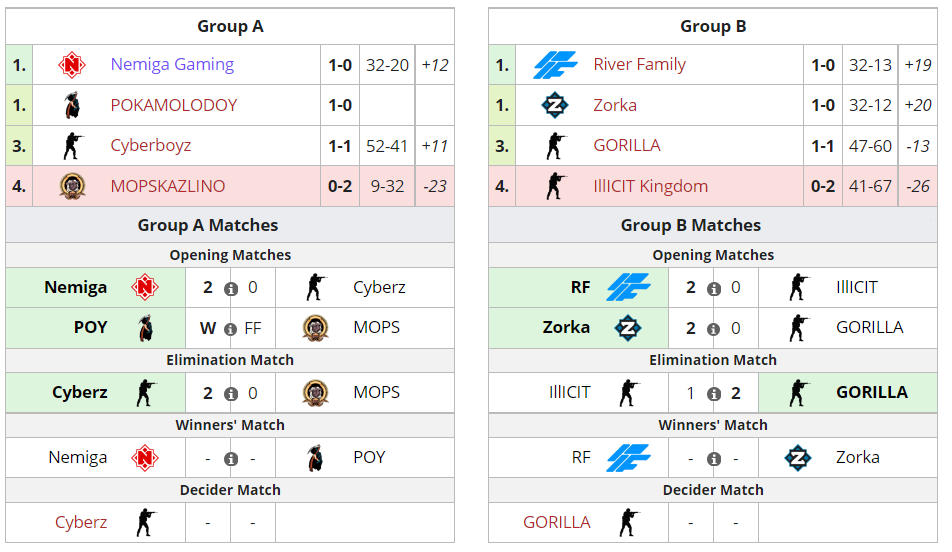Viewport: 952px width, 552px height.
Task: Click the Zorka logo in Group B standings
Action: click(x=555, y=105)
